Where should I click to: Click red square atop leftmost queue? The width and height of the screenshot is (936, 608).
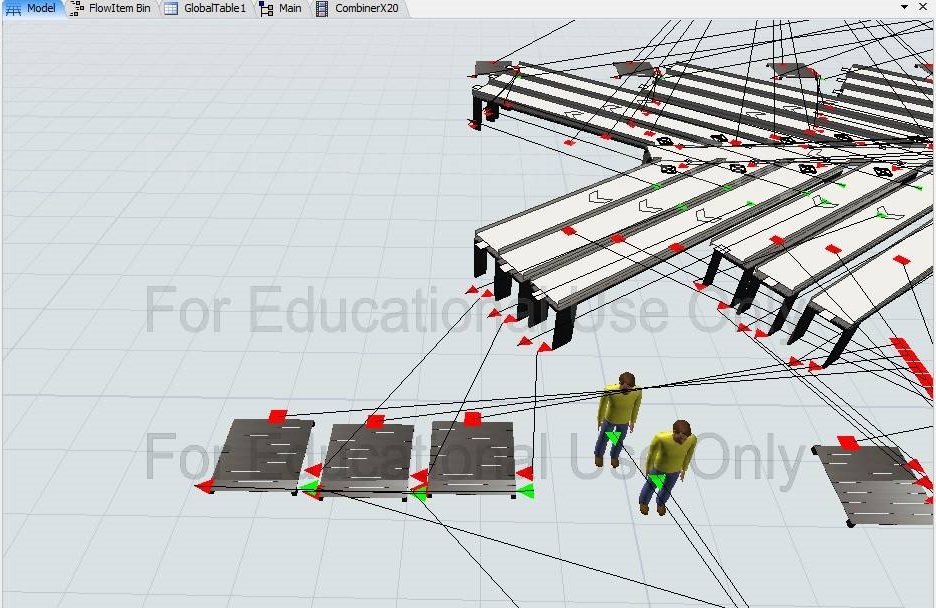(278, 415)
